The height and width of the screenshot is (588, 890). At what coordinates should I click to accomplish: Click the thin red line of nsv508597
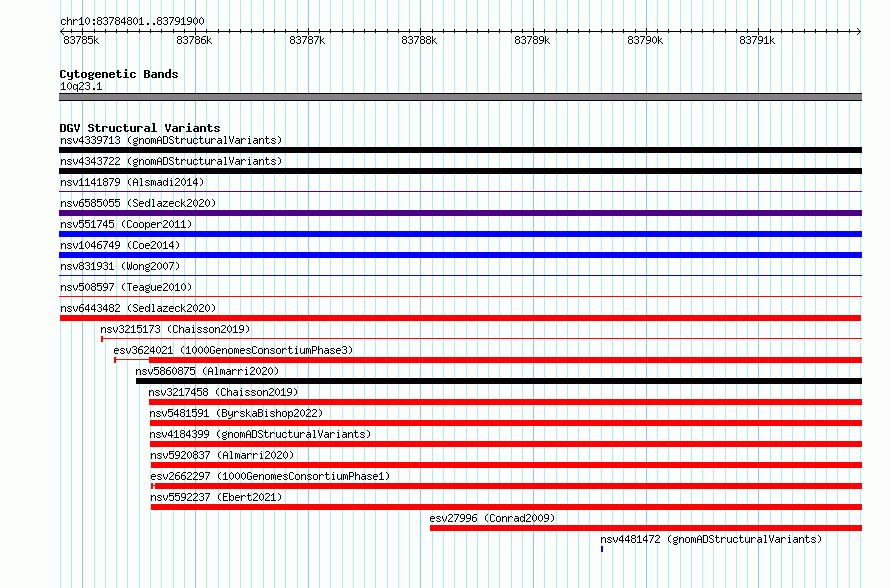tap(460, 297)
